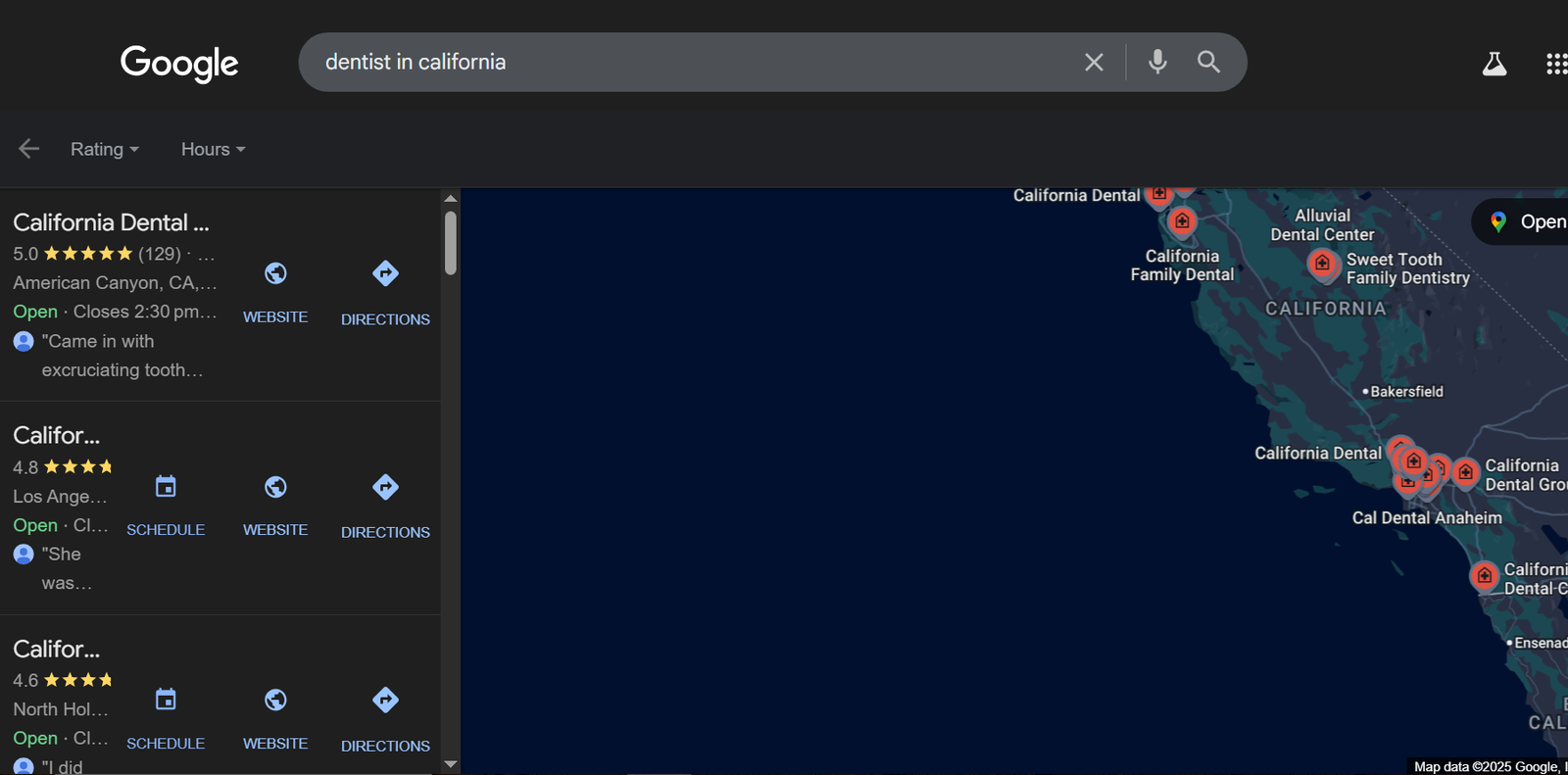Open website of the 4.6-rated North Hollywood listing
The width and height of the screenshot is (1568, 775).
[x=275, y=718]
